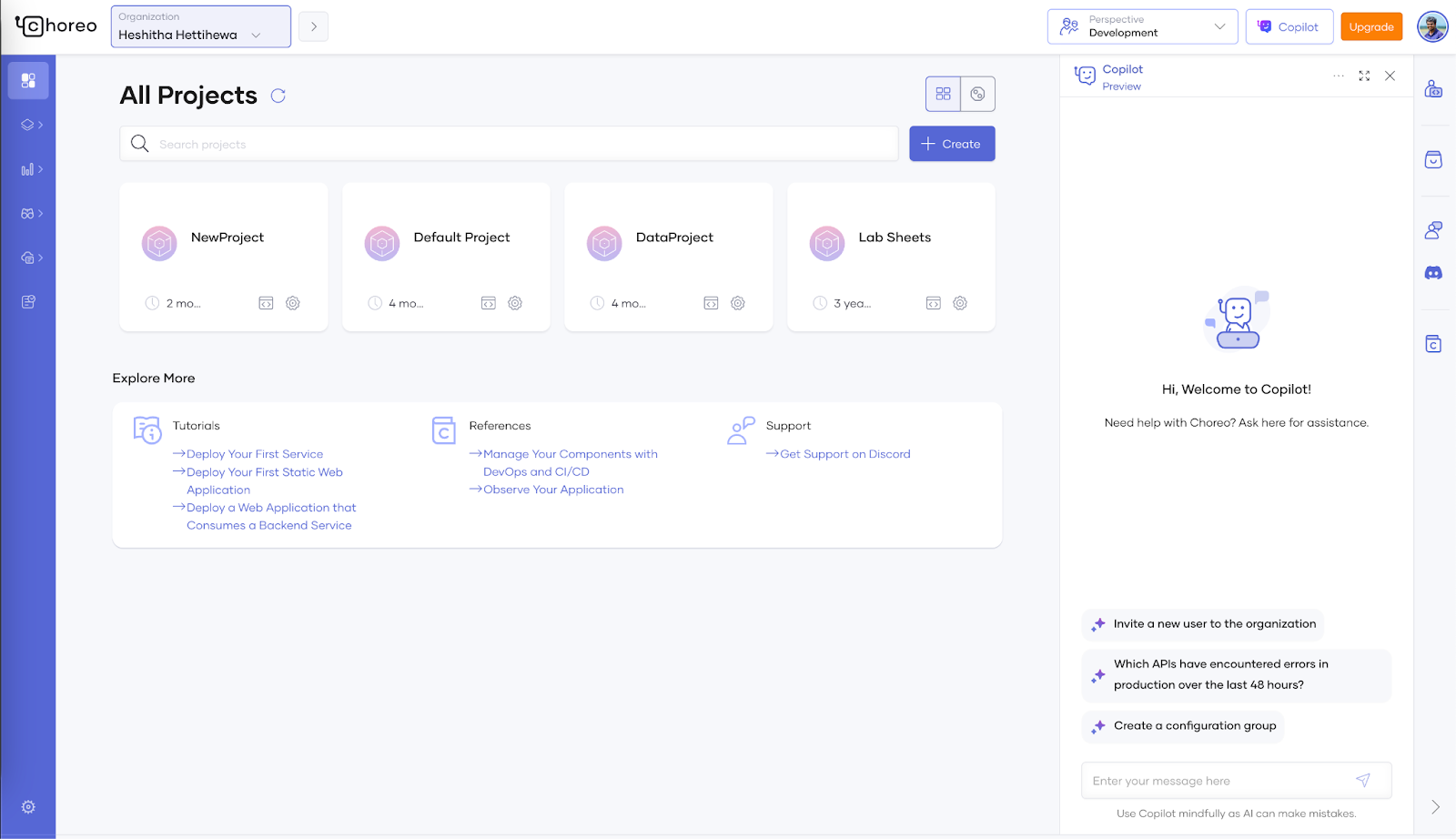This screenshot has width=1456, height=839.
Task: Switch projects view to the alternate layout
Action: pos(977,93)
